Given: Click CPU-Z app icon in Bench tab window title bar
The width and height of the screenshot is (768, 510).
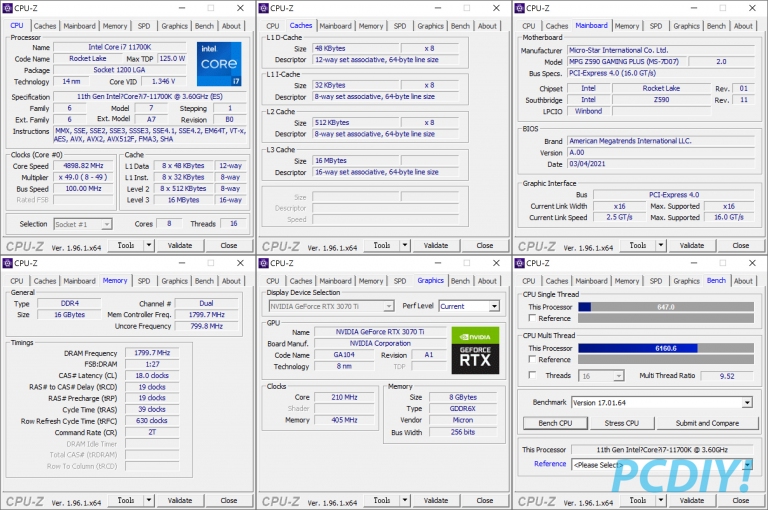Looking at the screenshot, I should tap(520, 263).
